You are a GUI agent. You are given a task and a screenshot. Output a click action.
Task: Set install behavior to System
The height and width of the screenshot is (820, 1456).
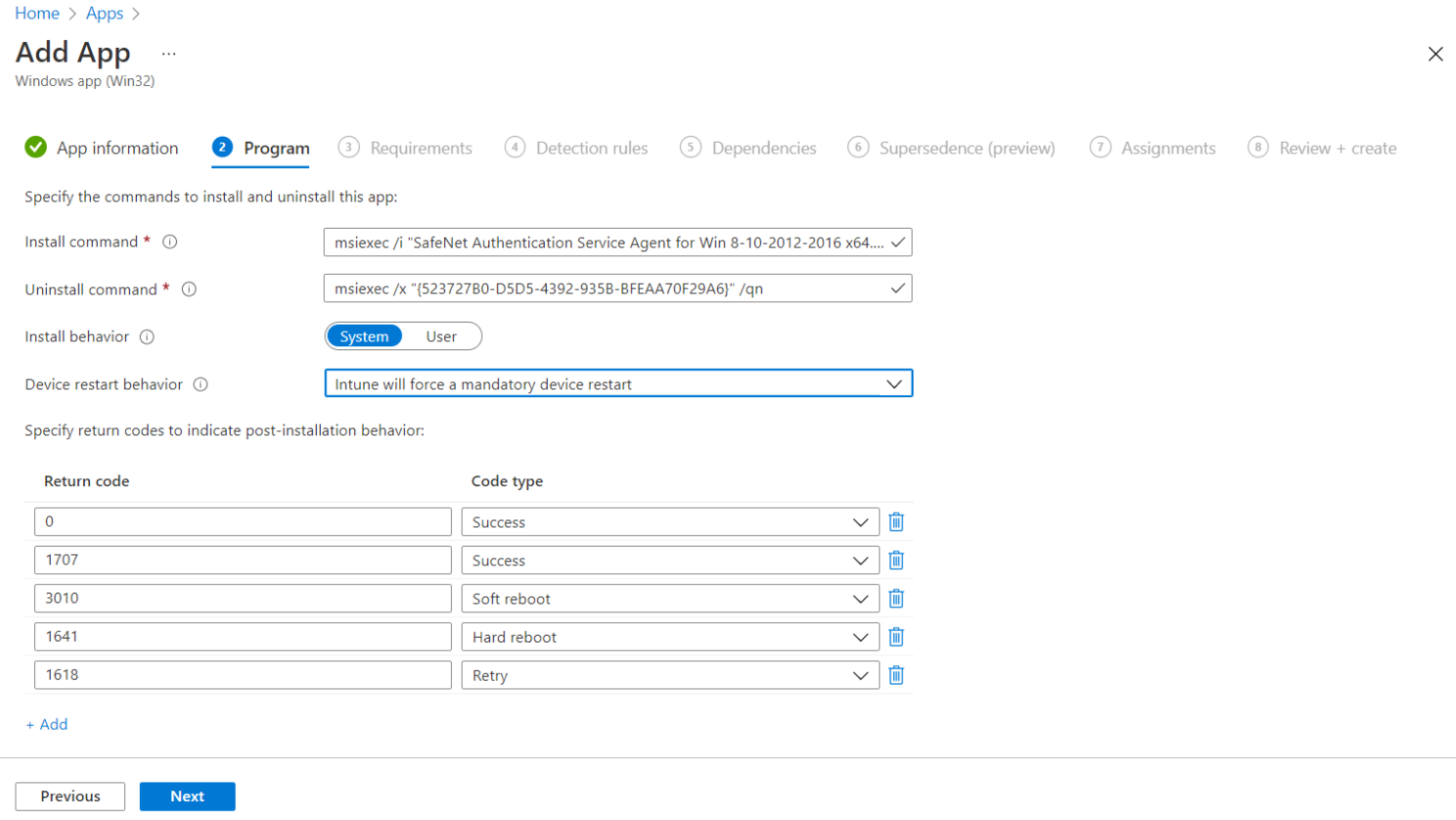pyautogui.click(x=364, y=337)
